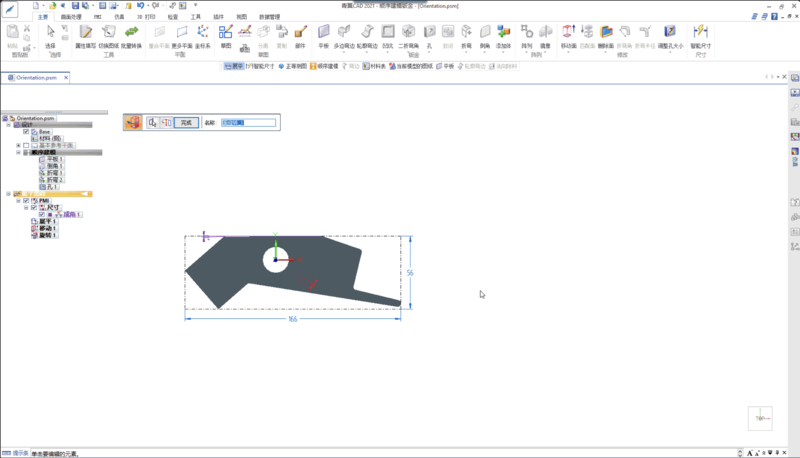Switch to the 视图 ribbon tab
Viewport: 800px width, 458px height.
[x=241, y=17]
